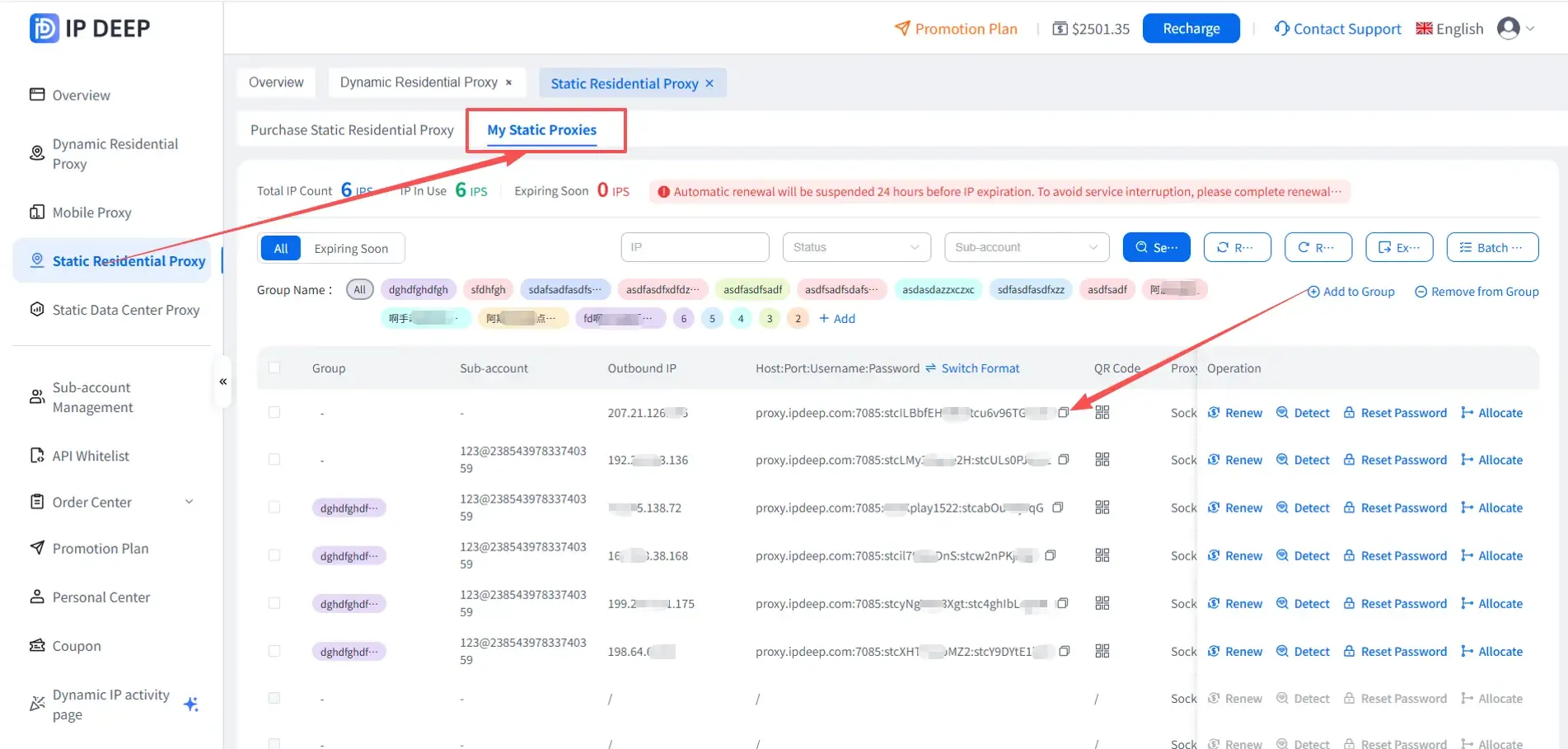Click Contact Support link
The height and width of the screenshot is (749, 1568).
tap(1338, 29)
